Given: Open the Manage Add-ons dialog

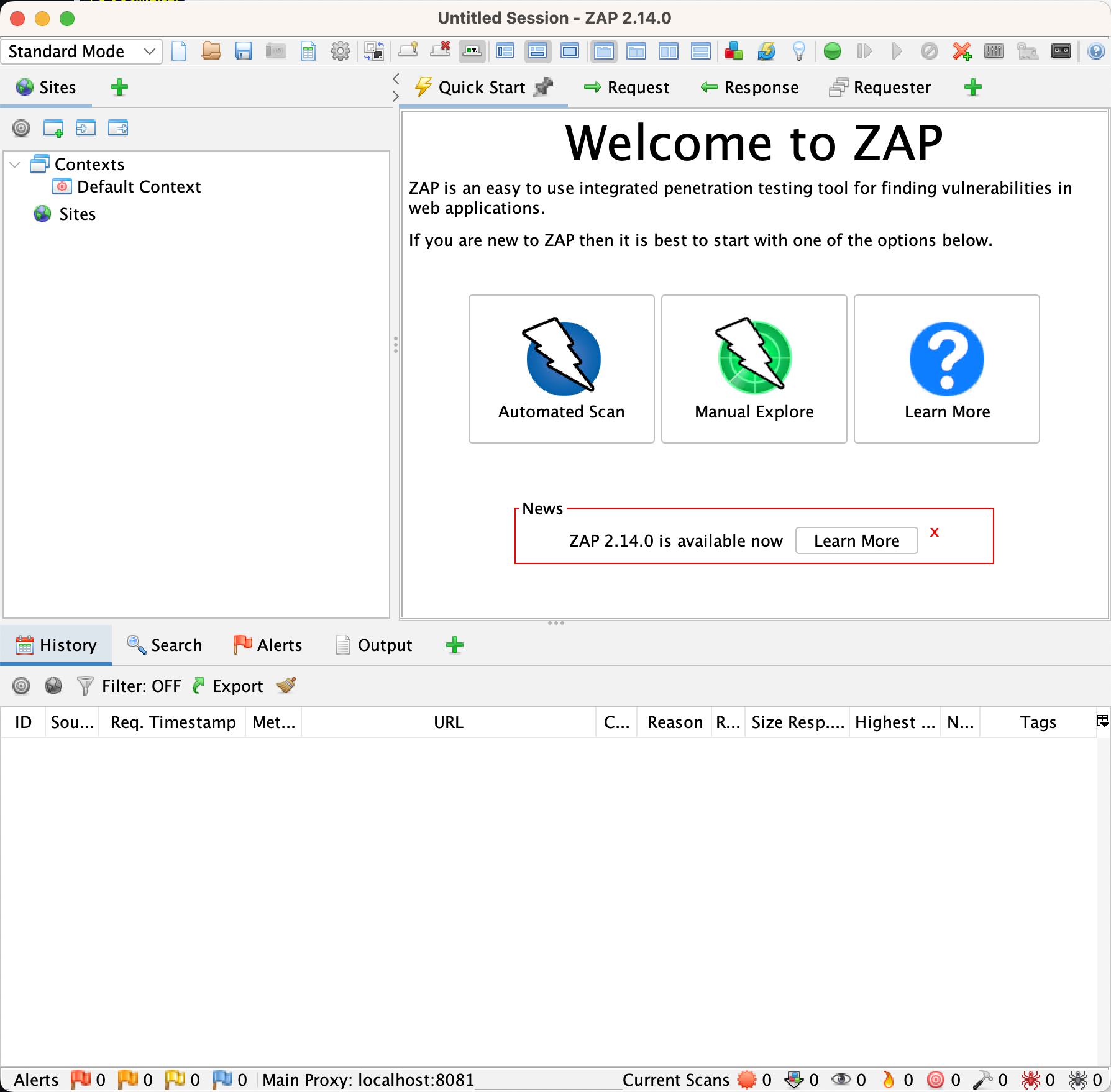Looking at the screenshot, I should tap(734, 51).
